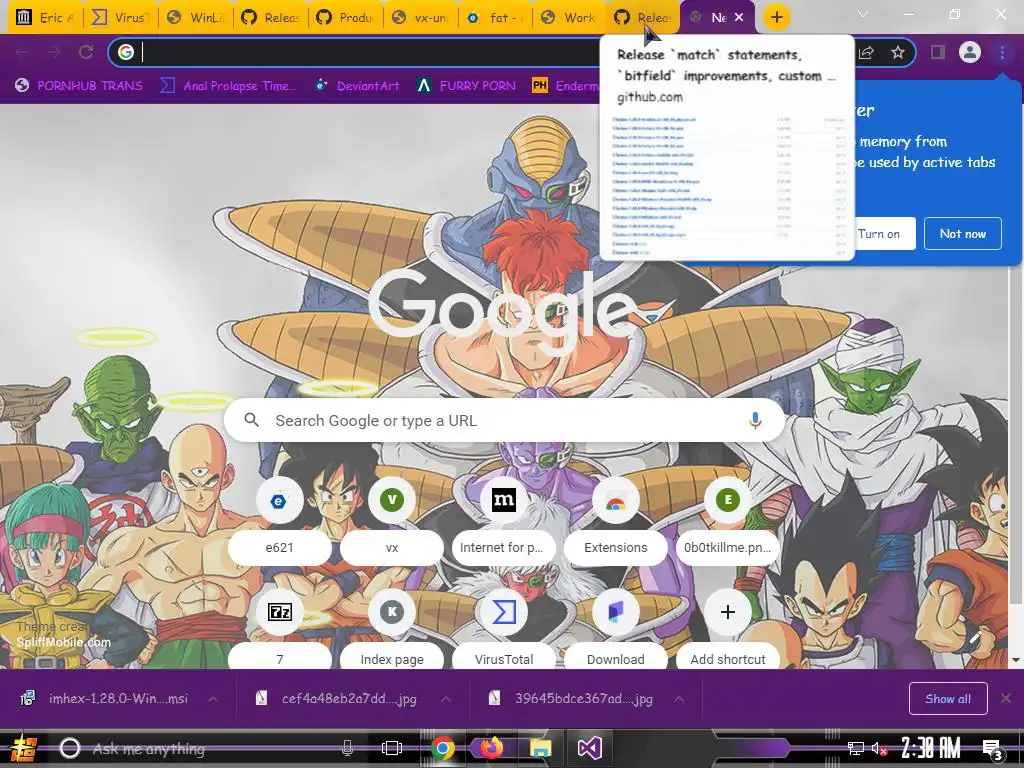Viewport: 1024px width, 768px height.
Task: Open the action center notifications
Action: [992, 749]
